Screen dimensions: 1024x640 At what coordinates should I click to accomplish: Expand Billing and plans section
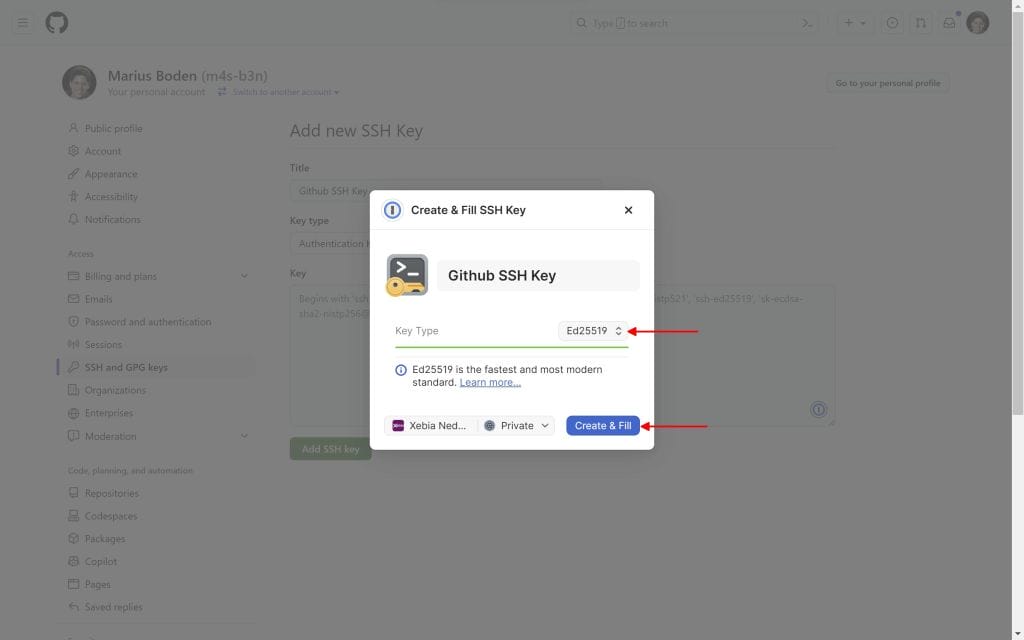[x=244, y=276]
